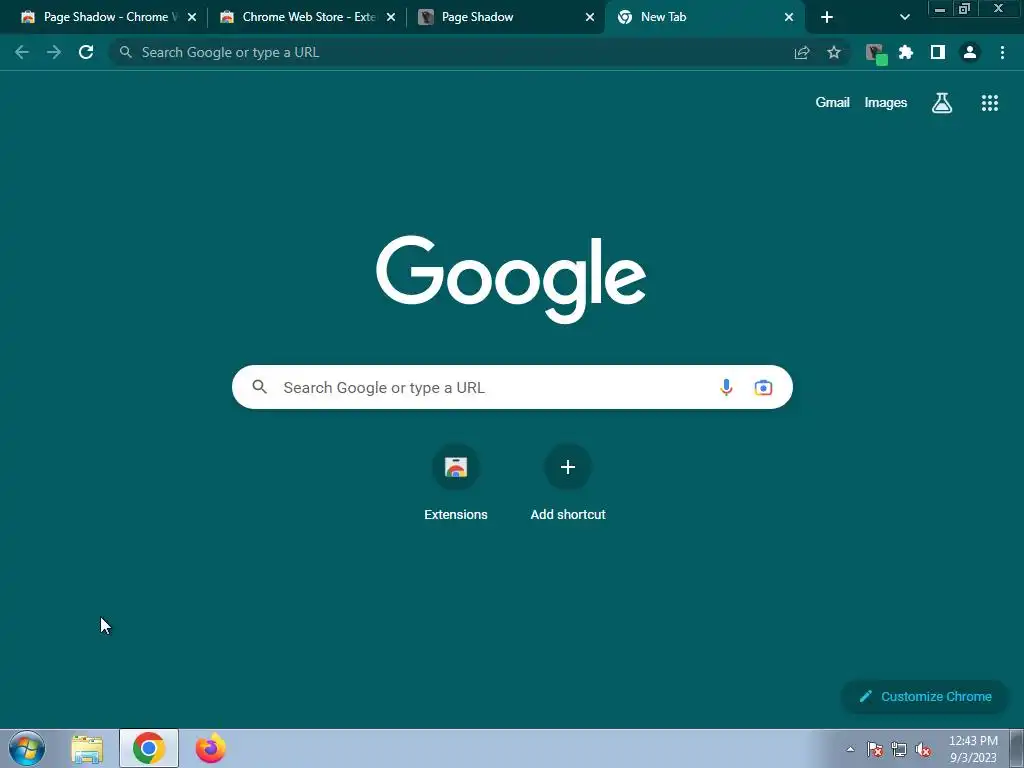The height and width of the screenshot is (768, 1024).
Task: Expand the tab search chevron
Action: click(904, 17)
